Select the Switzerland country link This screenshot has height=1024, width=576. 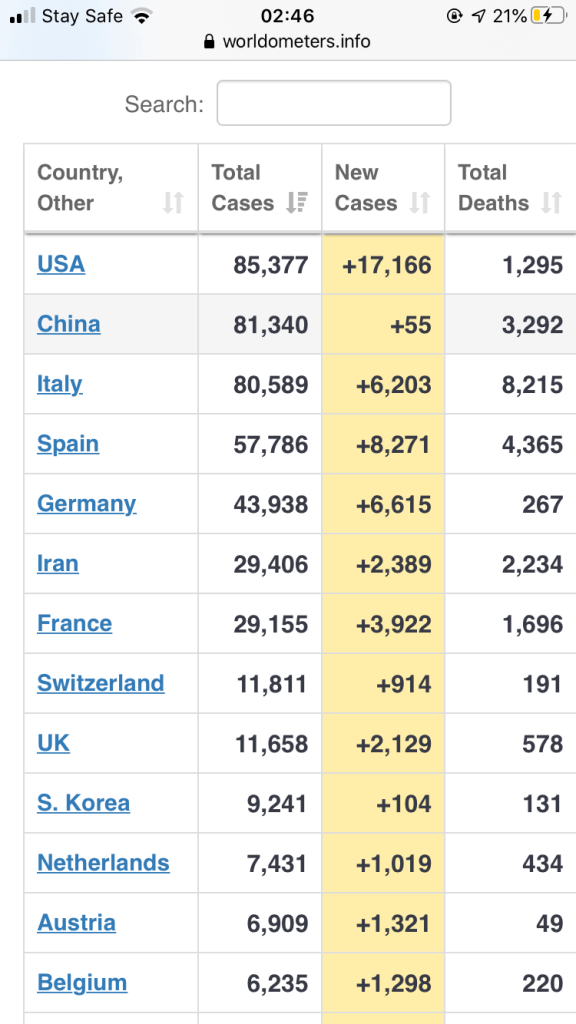[x=100, y=683]
